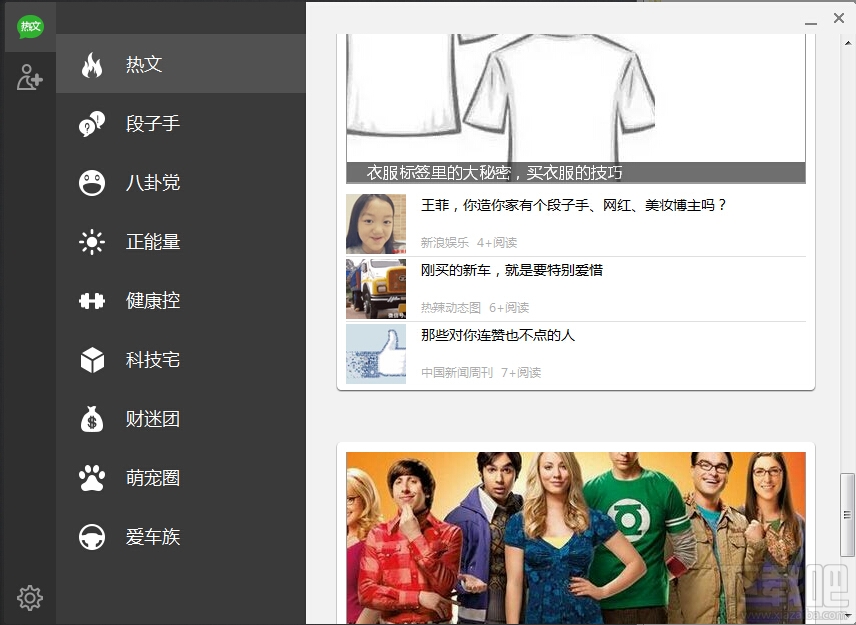The width and height of the screenshot is (856, 625).
Task: Open article 那些对你连赞也不点的人
Action: [x=497, y=335]
